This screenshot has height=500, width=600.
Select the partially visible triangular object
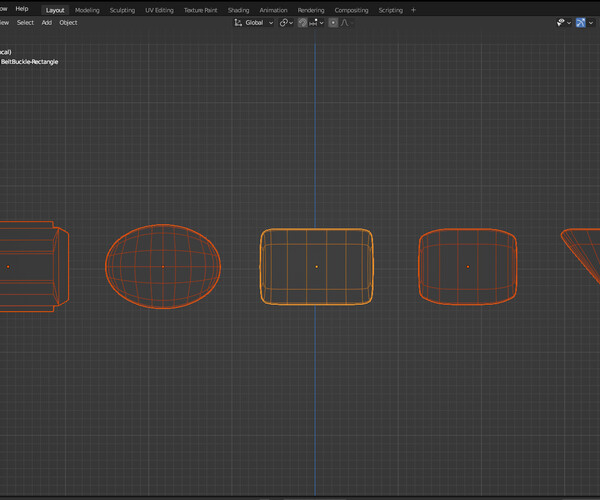coord(582,254)
